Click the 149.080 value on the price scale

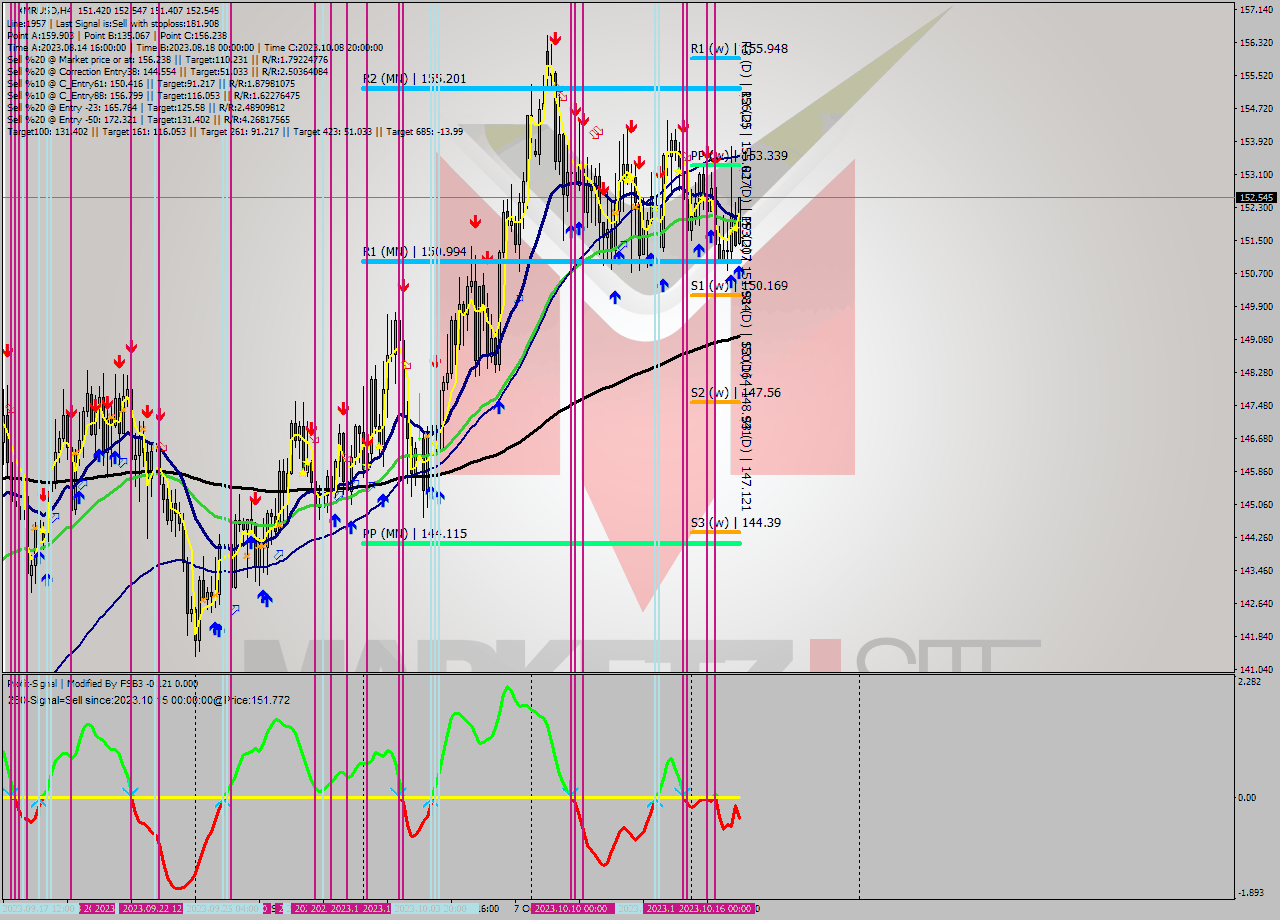[x=1255, y=339]
